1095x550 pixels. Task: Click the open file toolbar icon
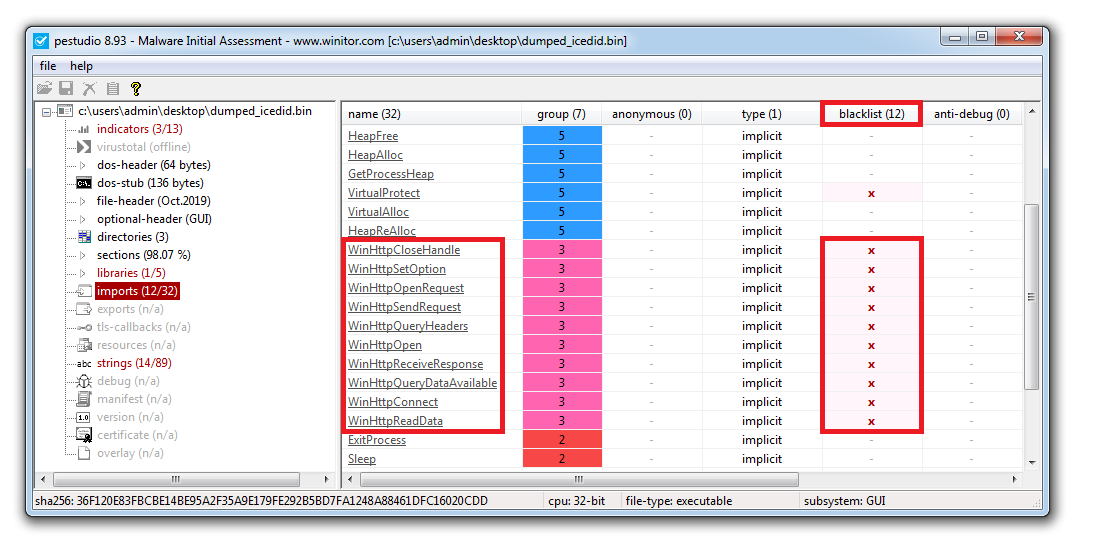45,88
